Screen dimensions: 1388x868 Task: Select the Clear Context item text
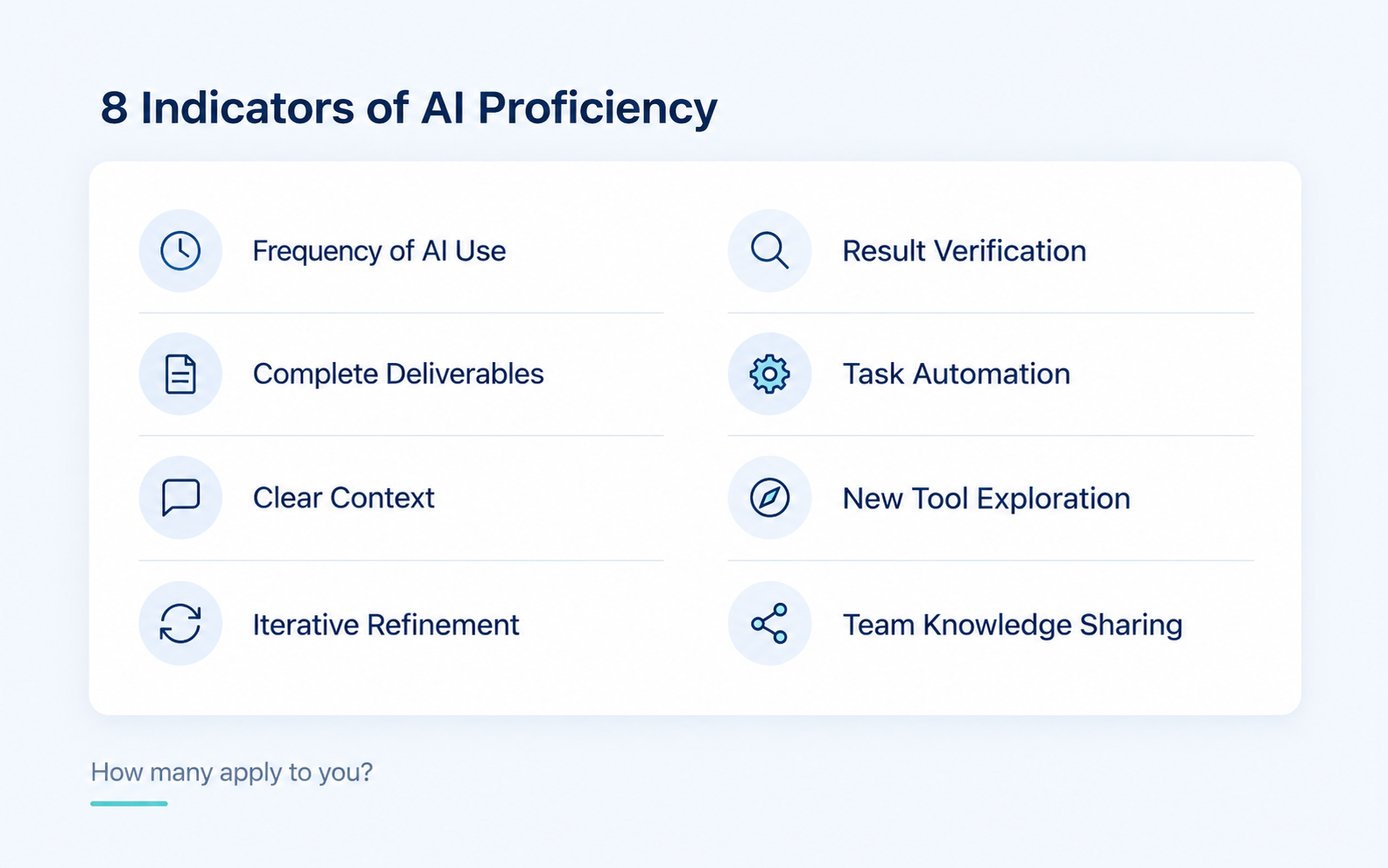click(343, 498)
